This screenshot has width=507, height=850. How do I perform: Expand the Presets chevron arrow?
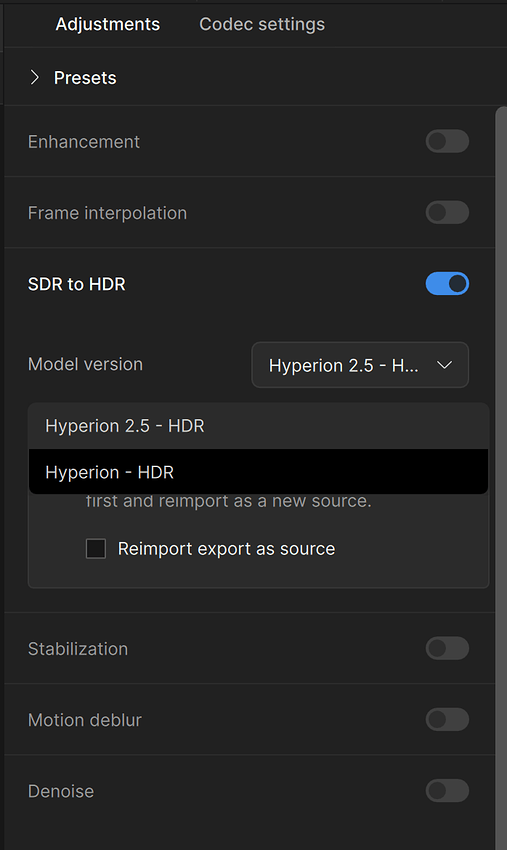click(35, 78)
